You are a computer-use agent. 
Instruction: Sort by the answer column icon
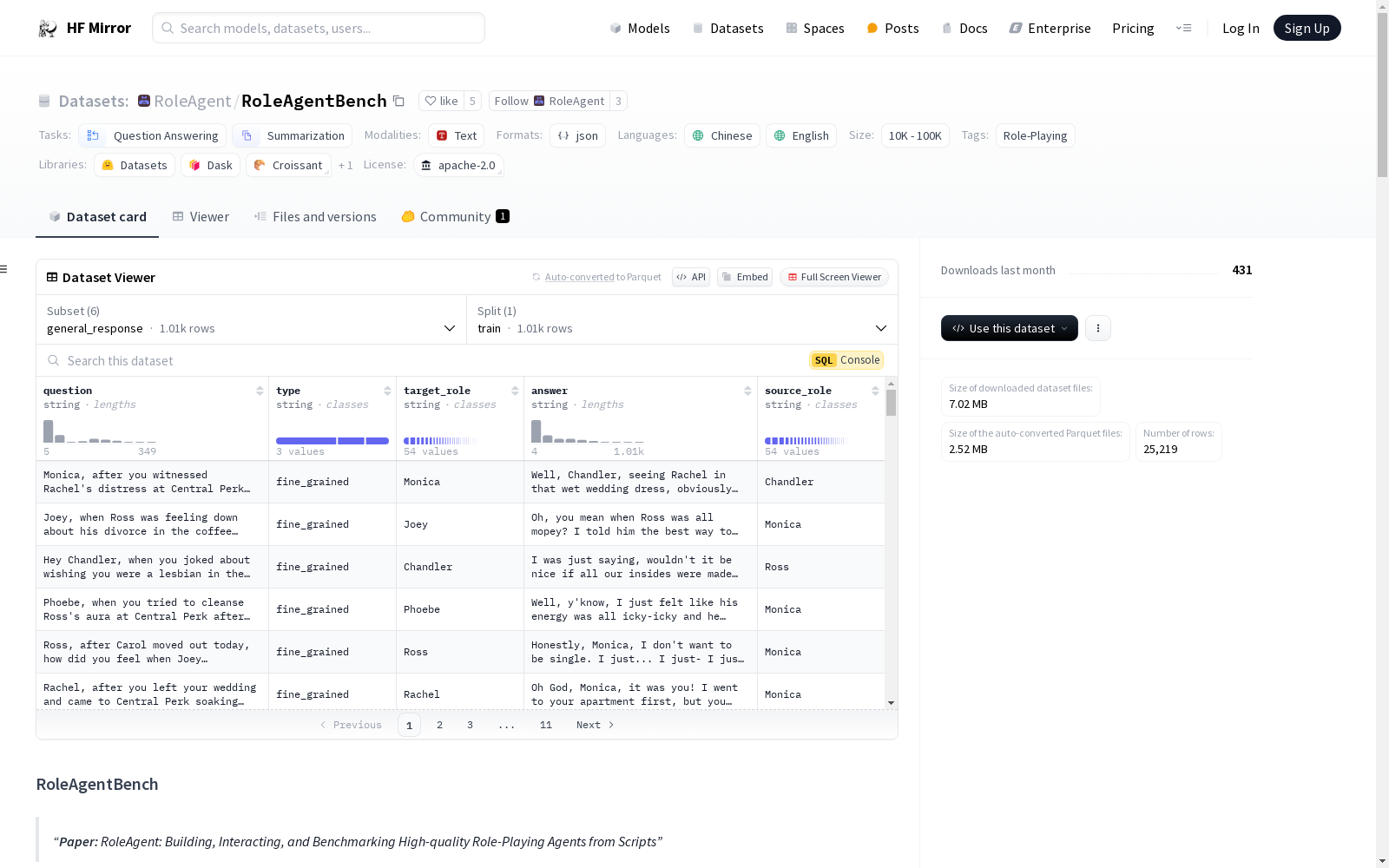(x=747, y=391)
